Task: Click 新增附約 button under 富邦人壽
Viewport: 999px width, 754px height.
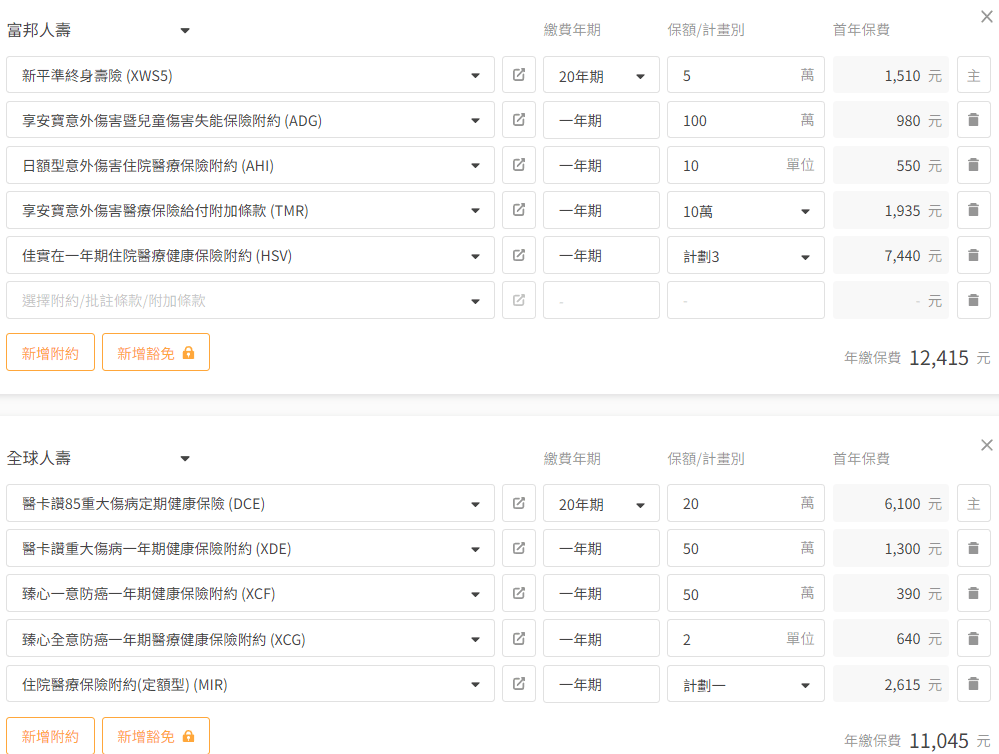Action: tap(50, 352)
